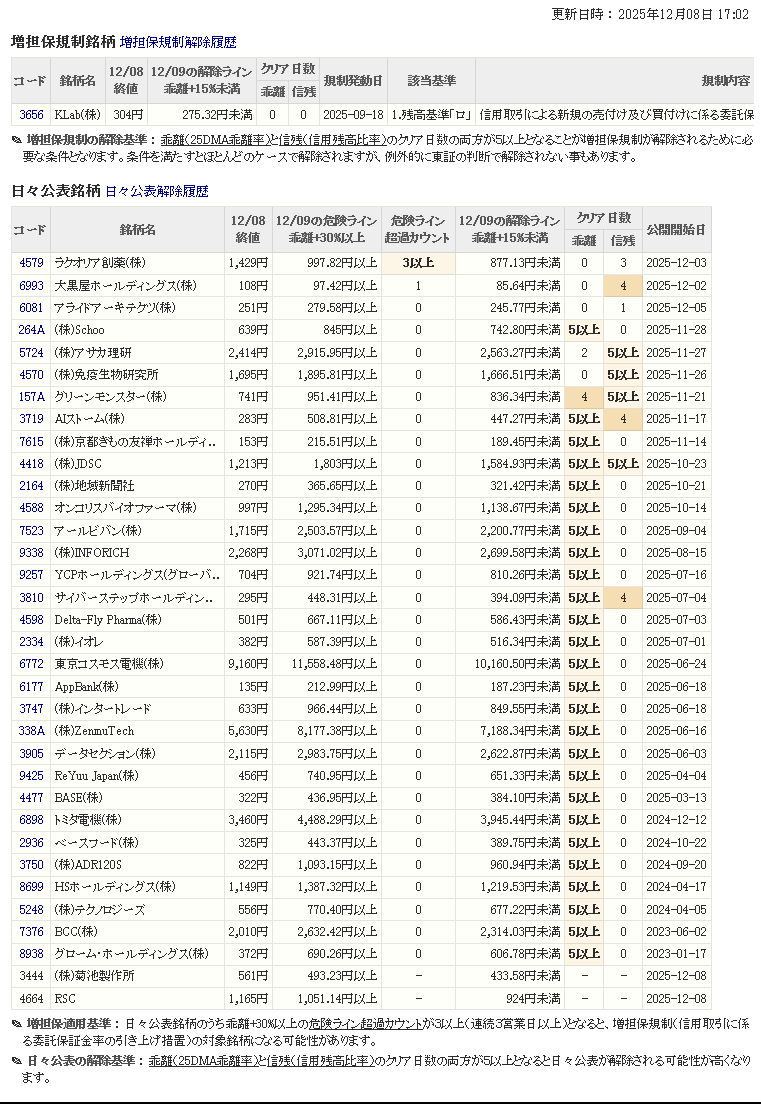Open stock code 6772 link
761x1104 pixels.
tap(31, 664)
